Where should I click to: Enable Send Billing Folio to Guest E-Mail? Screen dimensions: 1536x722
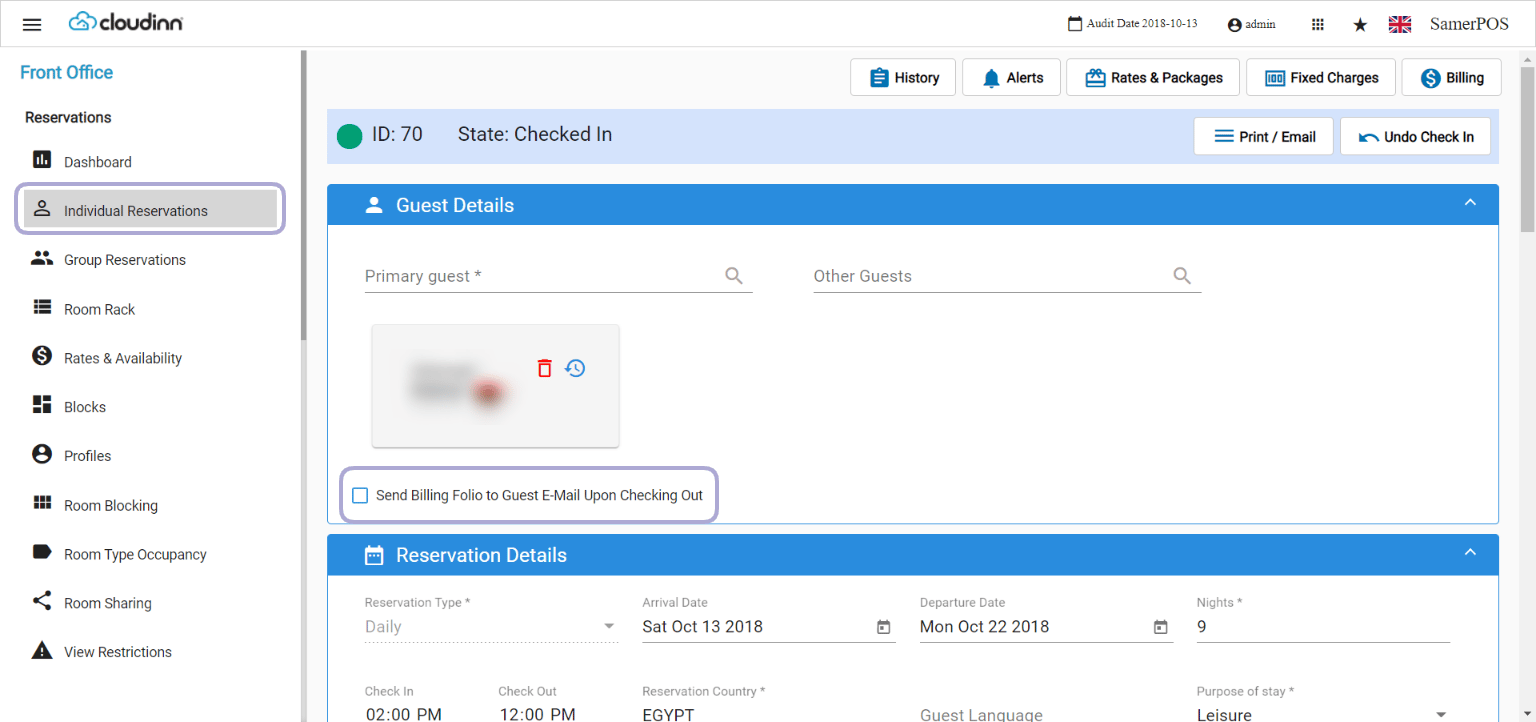(360, 495)
